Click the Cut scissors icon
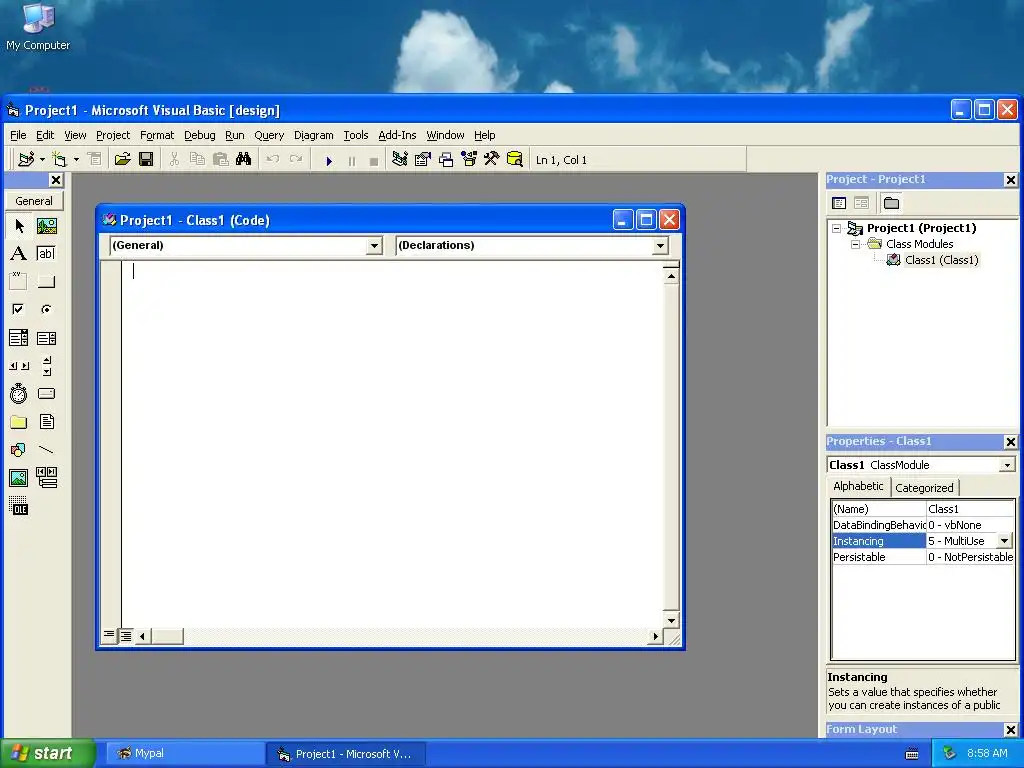Viewport: 1024px width, 768px height. tap(174, 159)
